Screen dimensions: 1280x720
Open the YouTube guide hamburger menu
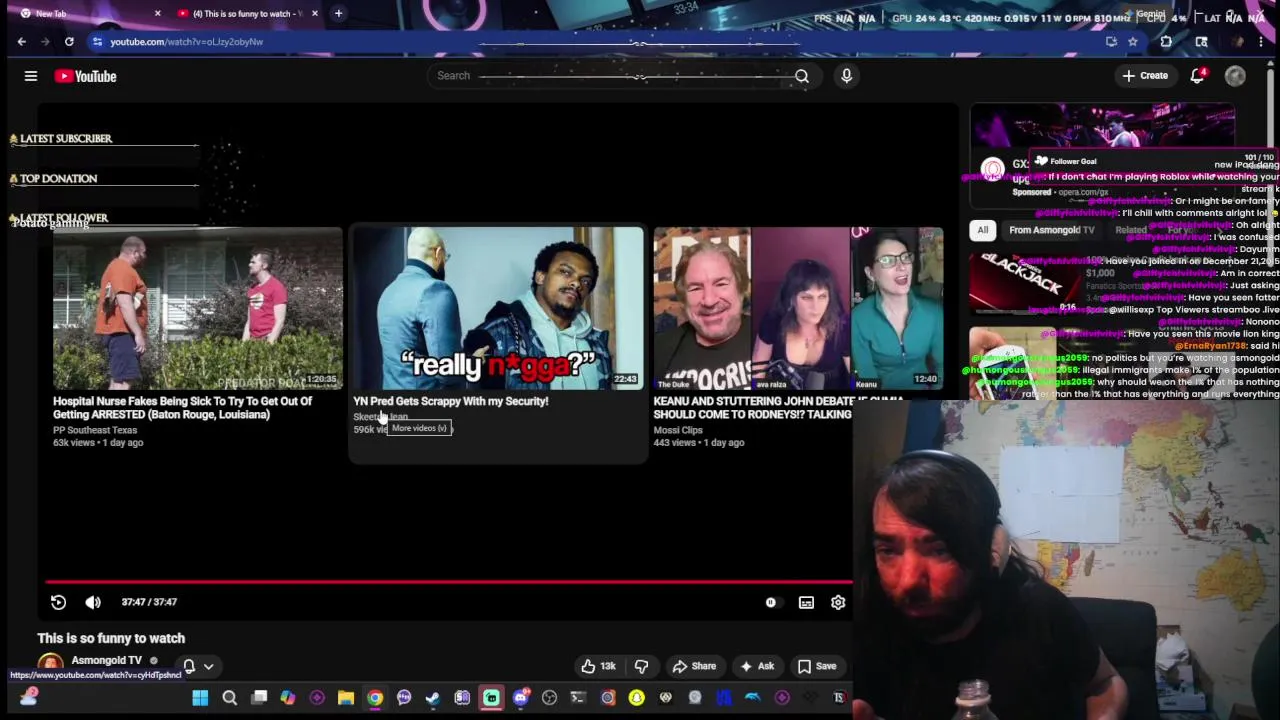coord(31,76)
